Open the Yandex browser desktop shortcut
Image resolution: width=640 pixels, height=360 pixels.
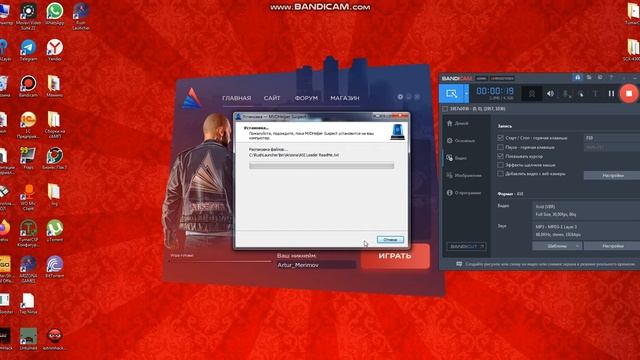tap(55, 51)
